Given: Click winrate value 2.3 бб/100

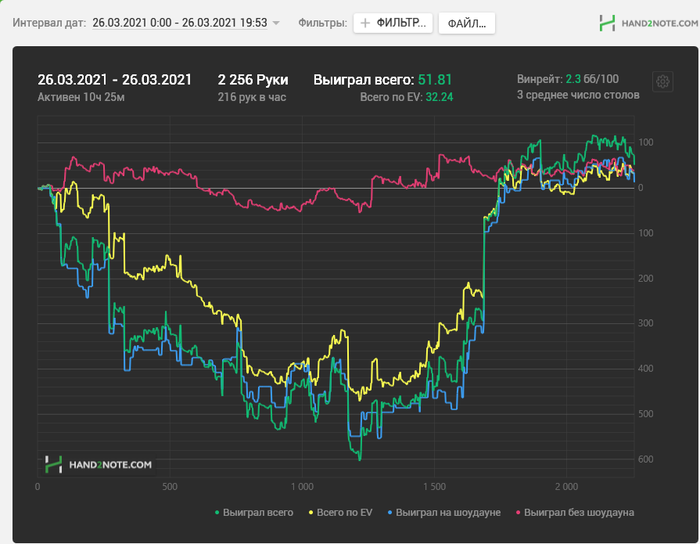Looking at the screenshot, I should tap(592, 79).
